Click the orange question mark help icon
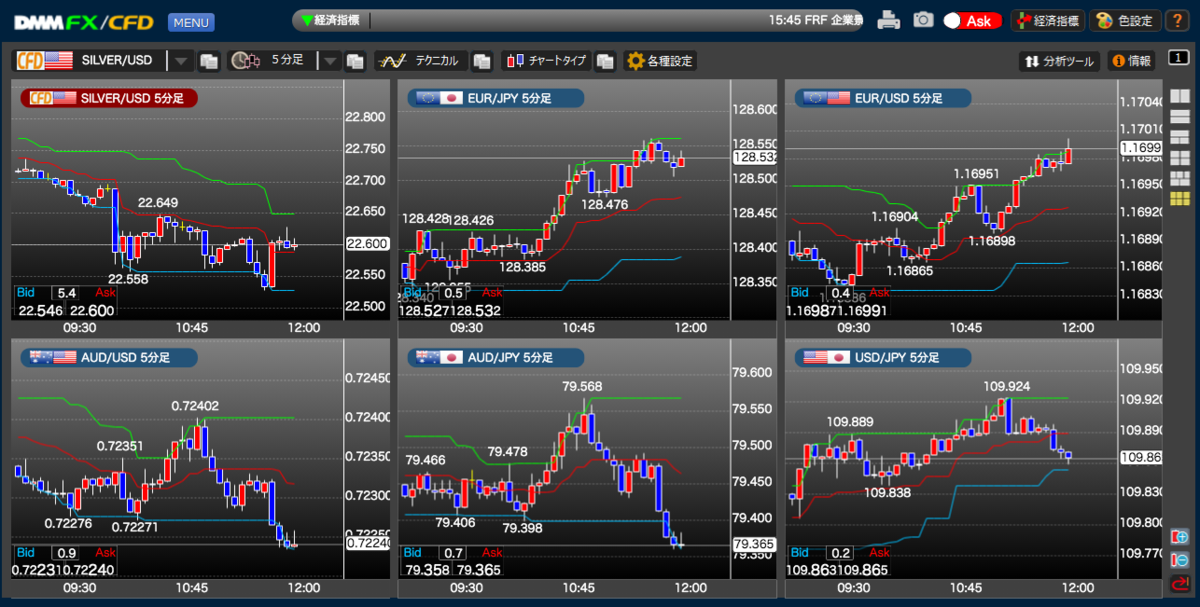Image resolution: width=1200 pixels, height=607 pixels. (x=1177, y=20)
